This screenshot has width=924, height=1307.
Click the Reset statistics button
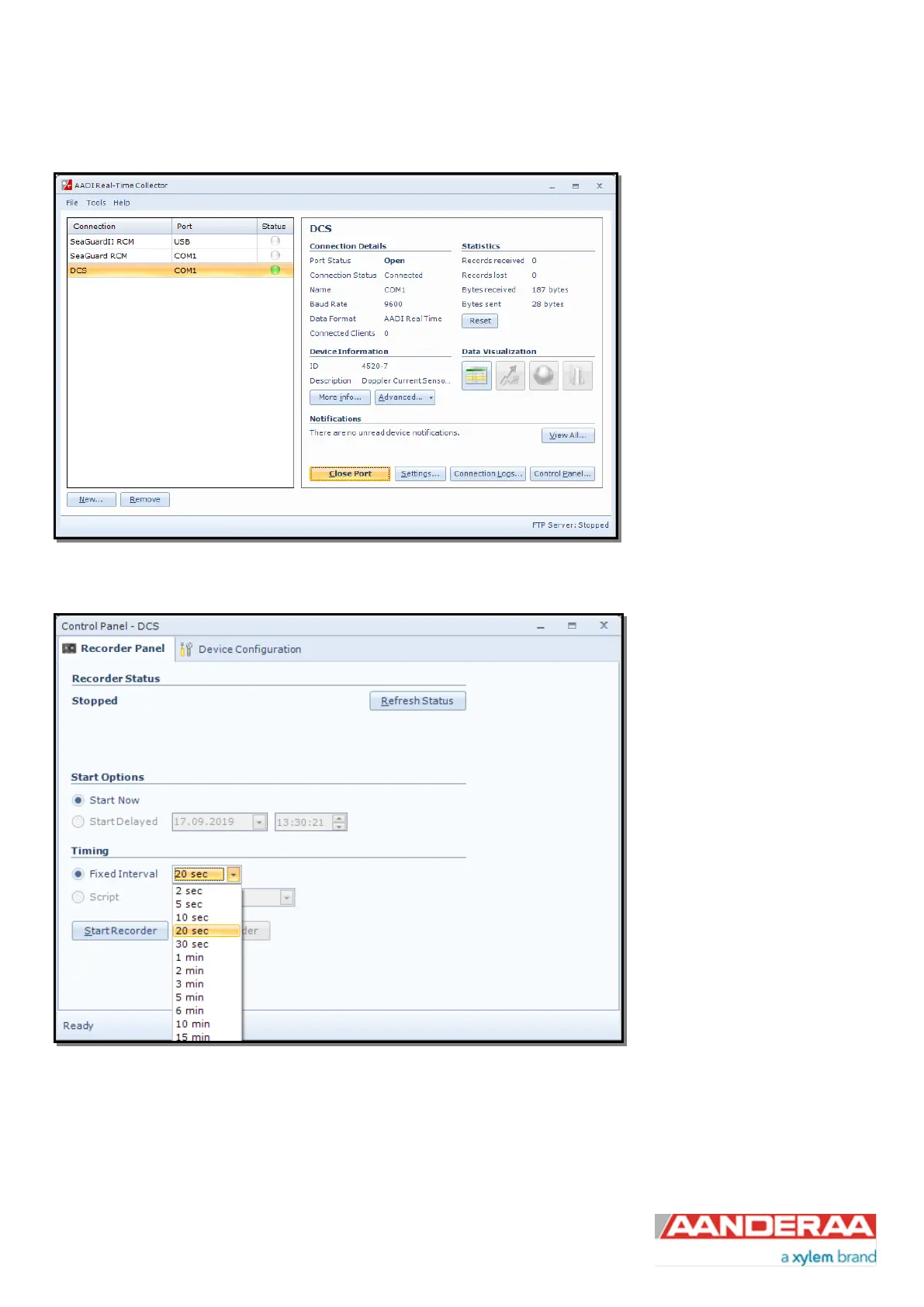pyautogui.click(x=480, y=321)
